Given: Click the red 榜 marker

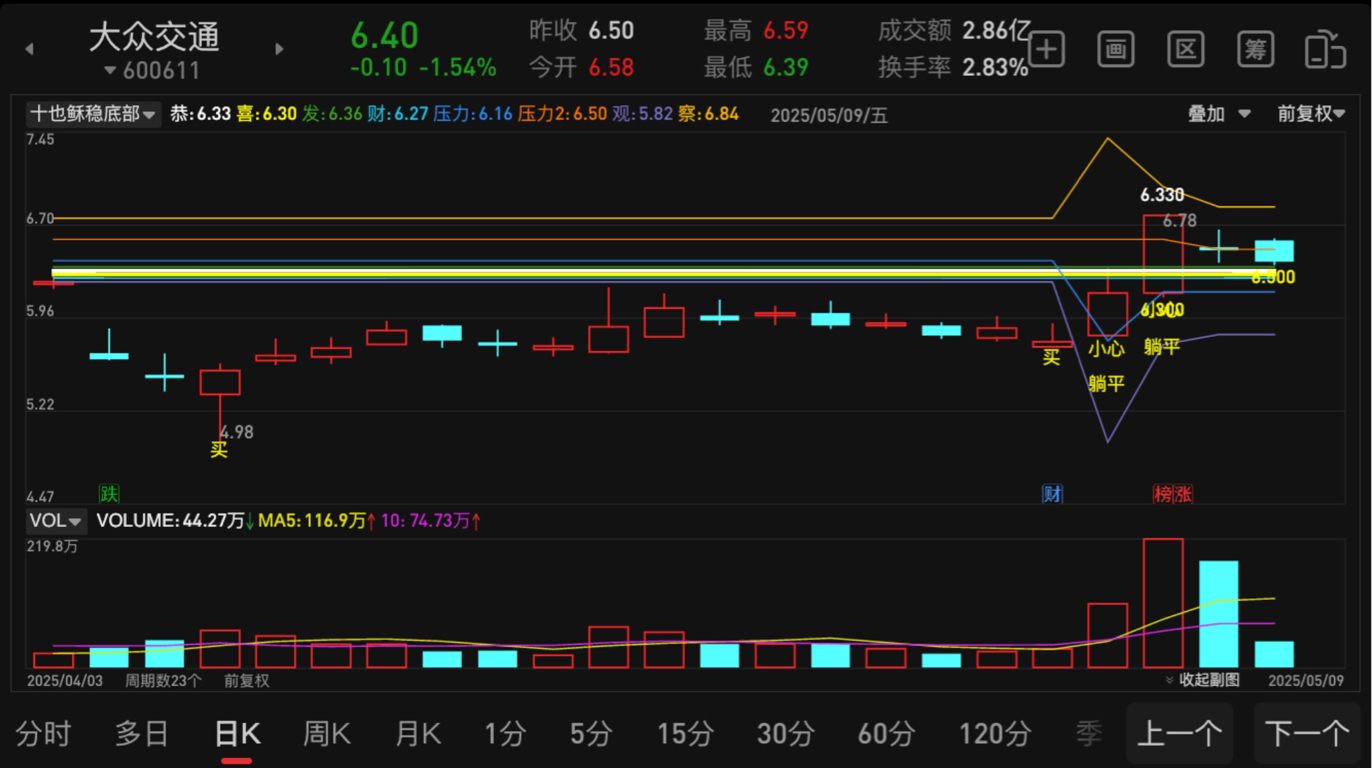Looking at the screenshot, I should (x=1163, y=493).
